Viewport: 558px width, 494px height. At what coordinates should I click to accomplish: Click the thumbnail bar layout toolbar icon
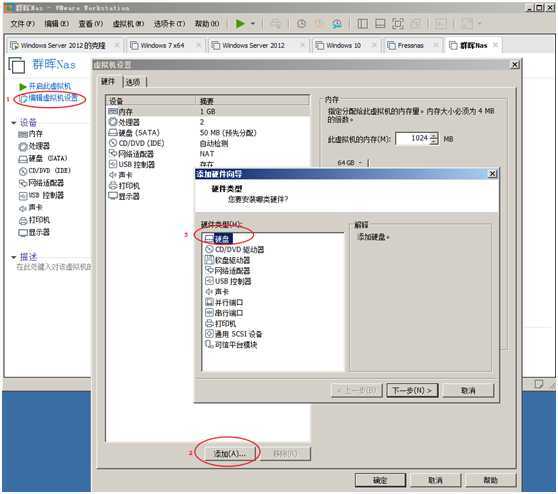pyautogui.click(x=380, y=24)
